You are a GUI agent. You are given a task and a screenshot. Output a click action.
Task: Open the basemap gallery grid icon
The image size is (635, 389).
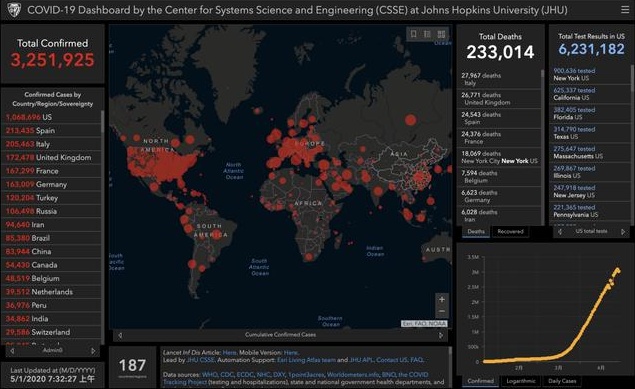coord(441,34)
